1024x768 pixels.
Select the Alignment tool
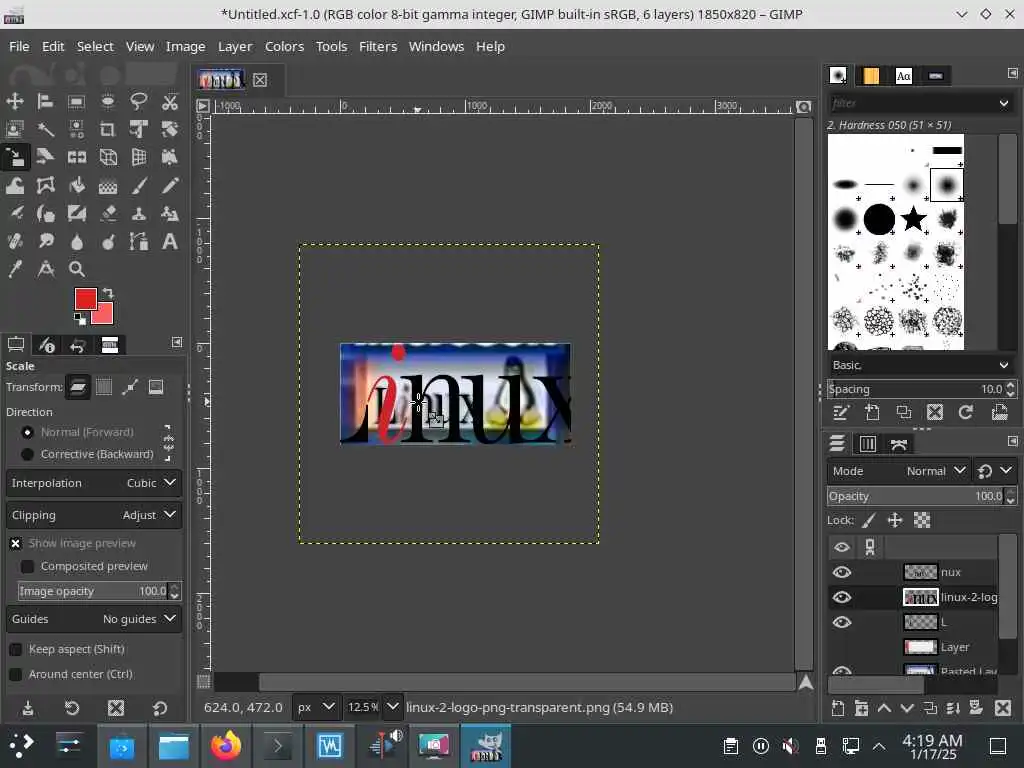[45, 101]
